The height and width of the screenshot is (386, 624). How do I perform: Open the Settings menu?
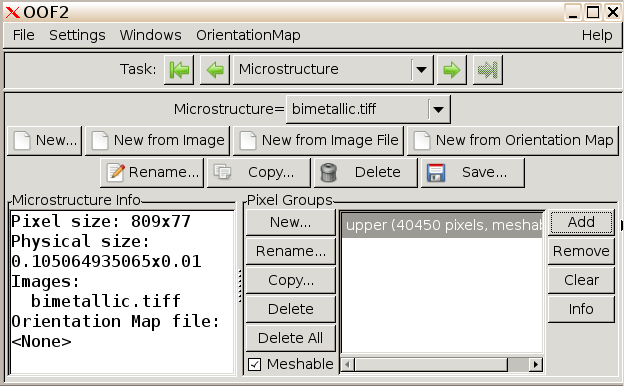77,35
